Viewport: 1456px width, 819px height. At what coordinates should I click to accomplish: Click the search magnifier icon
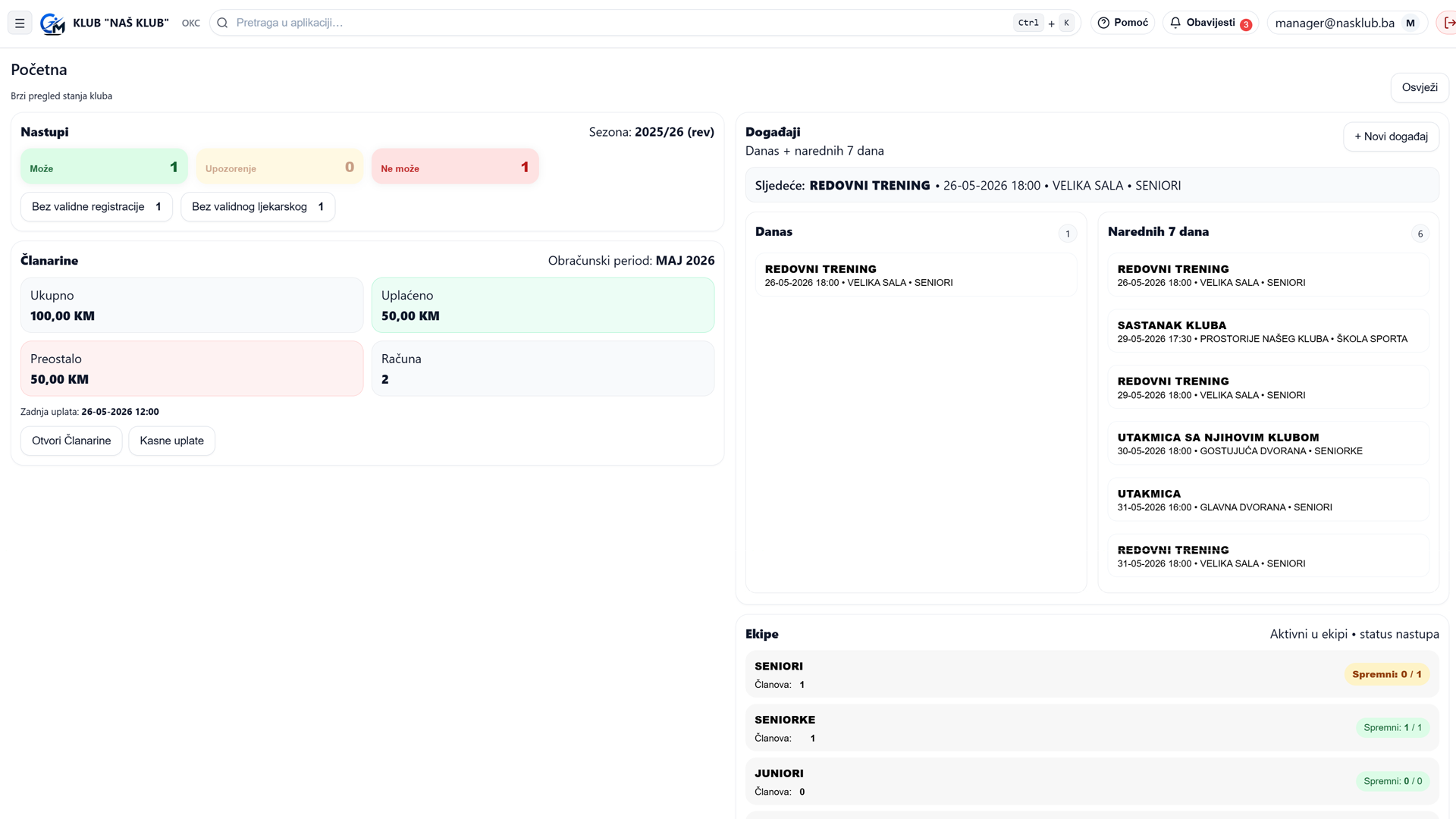[222, 23]
